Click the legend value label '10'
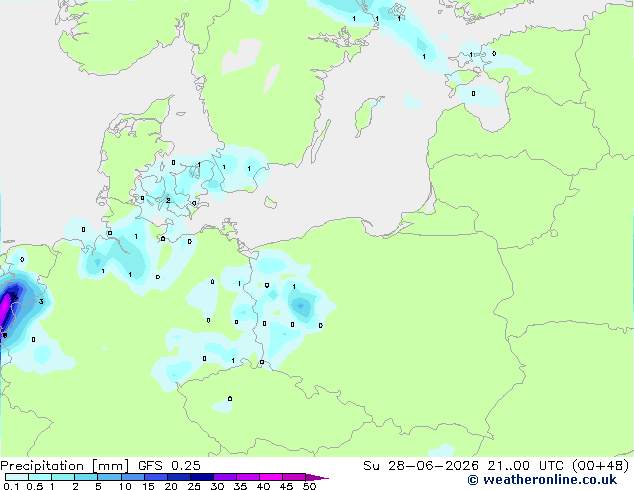 (125, 486)
